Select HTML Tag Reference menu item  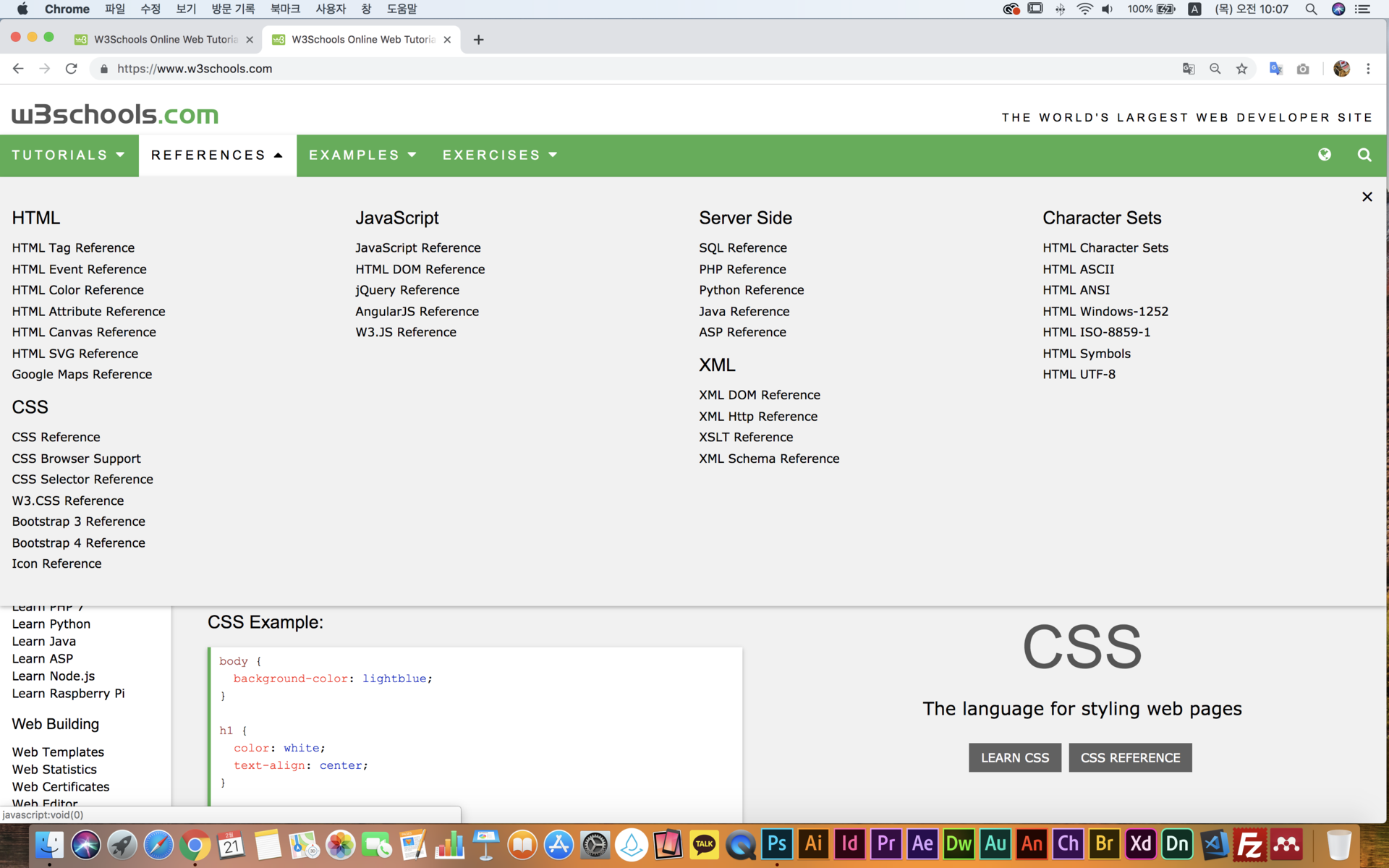73,248
